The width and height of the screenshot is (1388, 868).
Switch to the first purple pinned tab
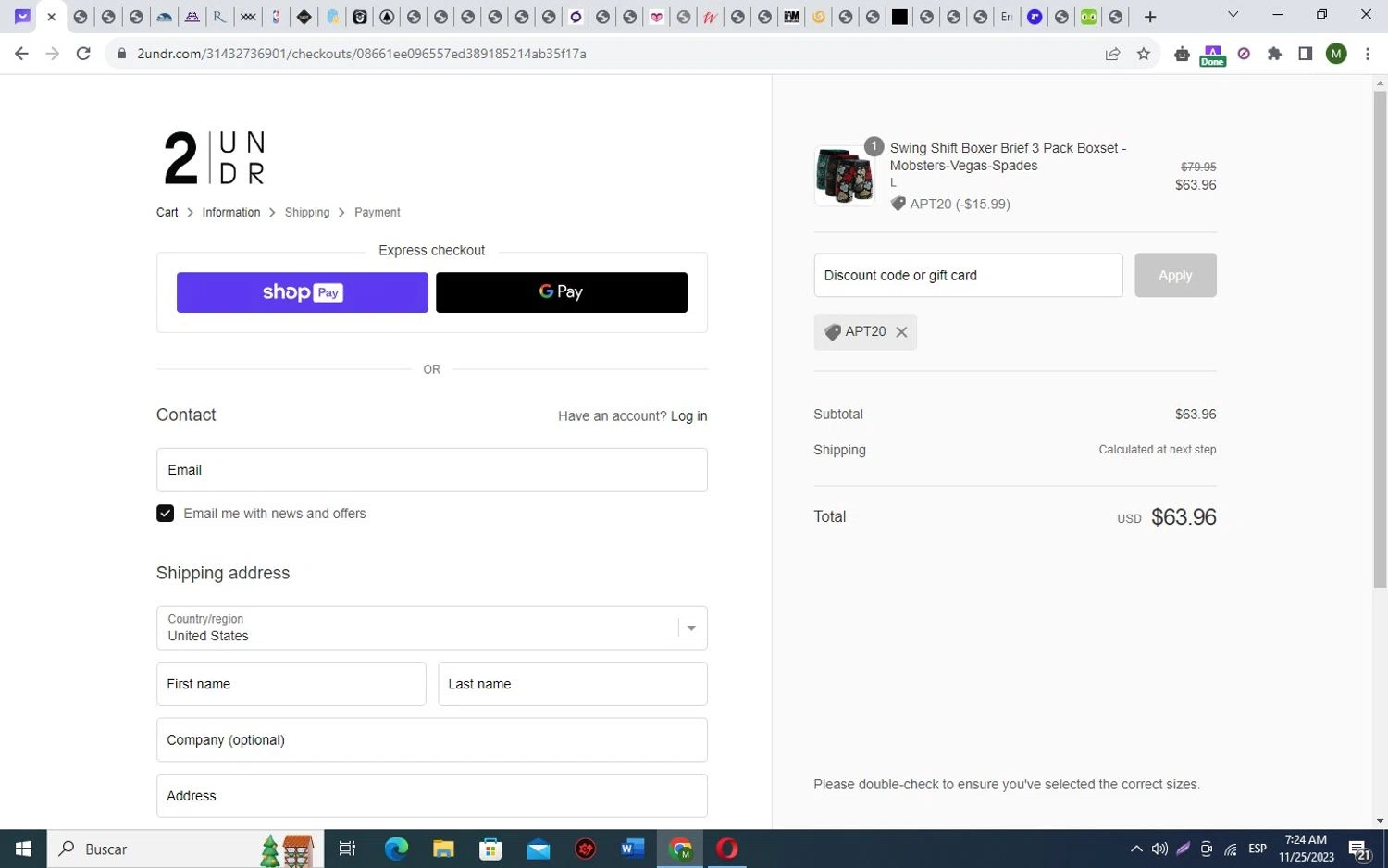pyautogui.click(x=23, y=17)
